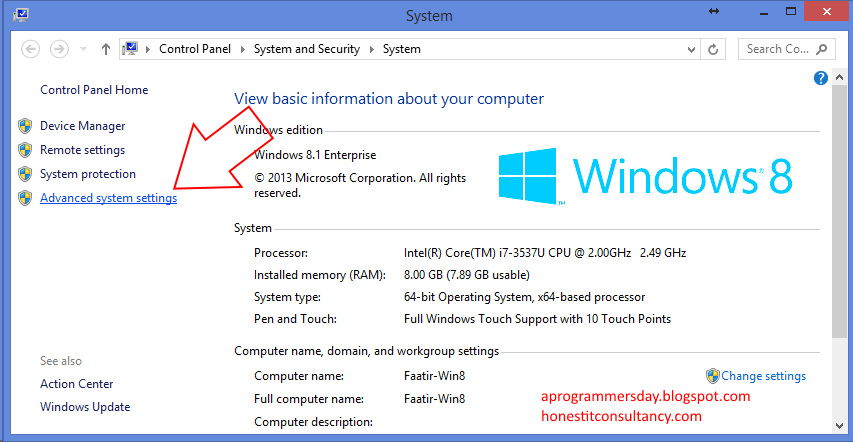Click the search magnifier icon
Screen dimensions: 853x442
tap(823, 49)
